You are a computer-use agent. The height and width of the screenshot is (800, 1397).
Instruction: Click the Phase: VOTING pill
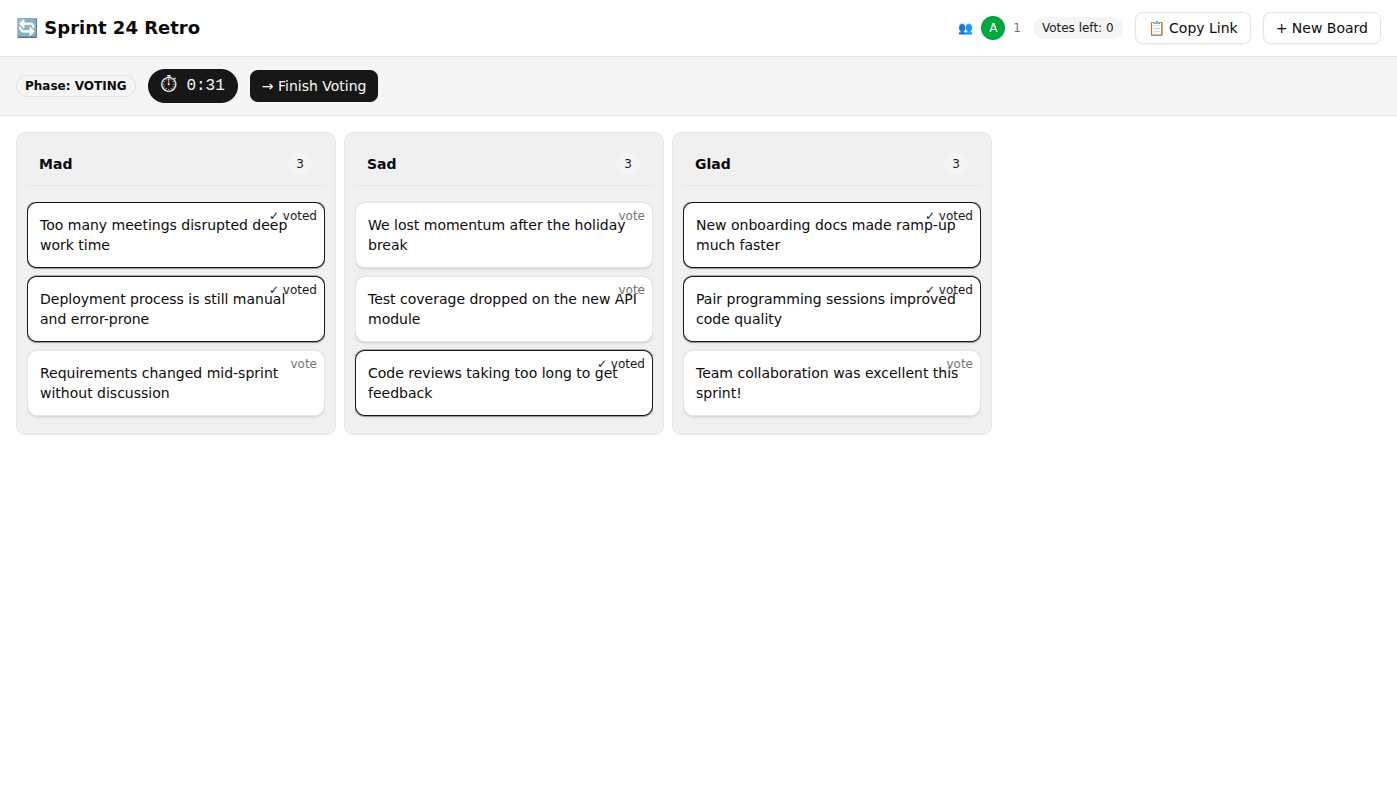tap(75, 85)
